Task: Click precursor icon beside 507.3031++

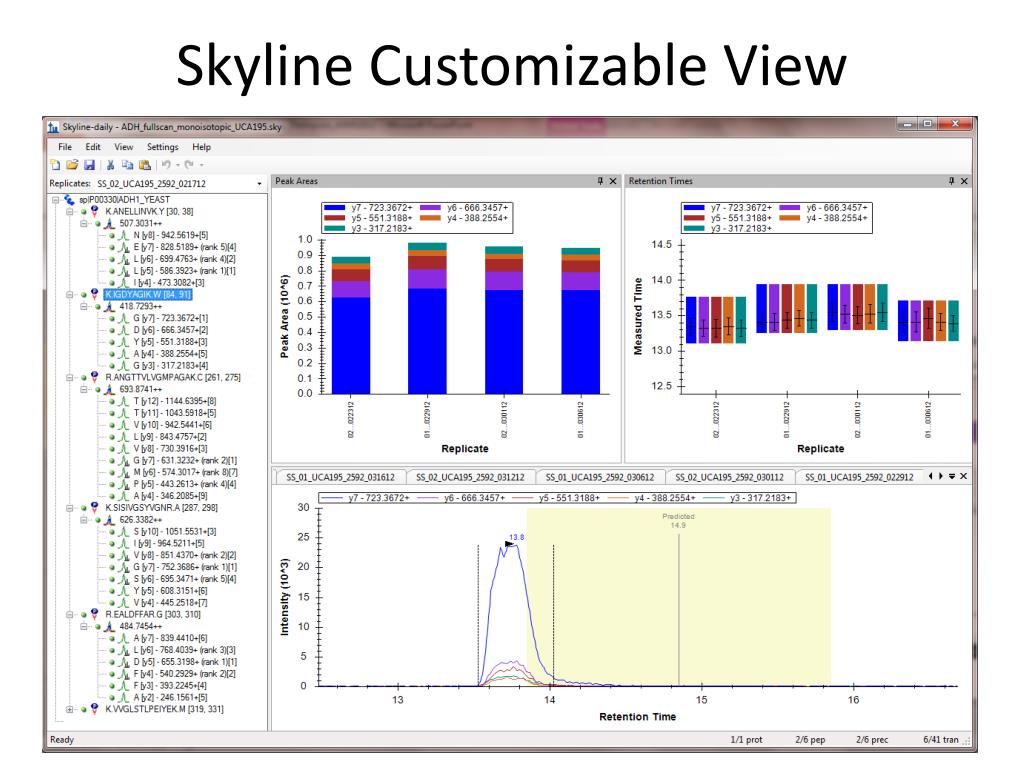Action: [109, 223]
